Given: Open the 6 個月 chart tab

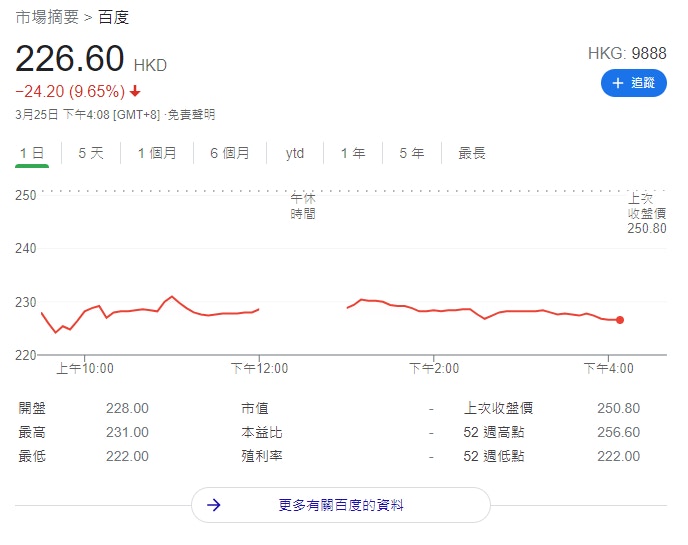Looking at the screenshot, I should [229, 153].
